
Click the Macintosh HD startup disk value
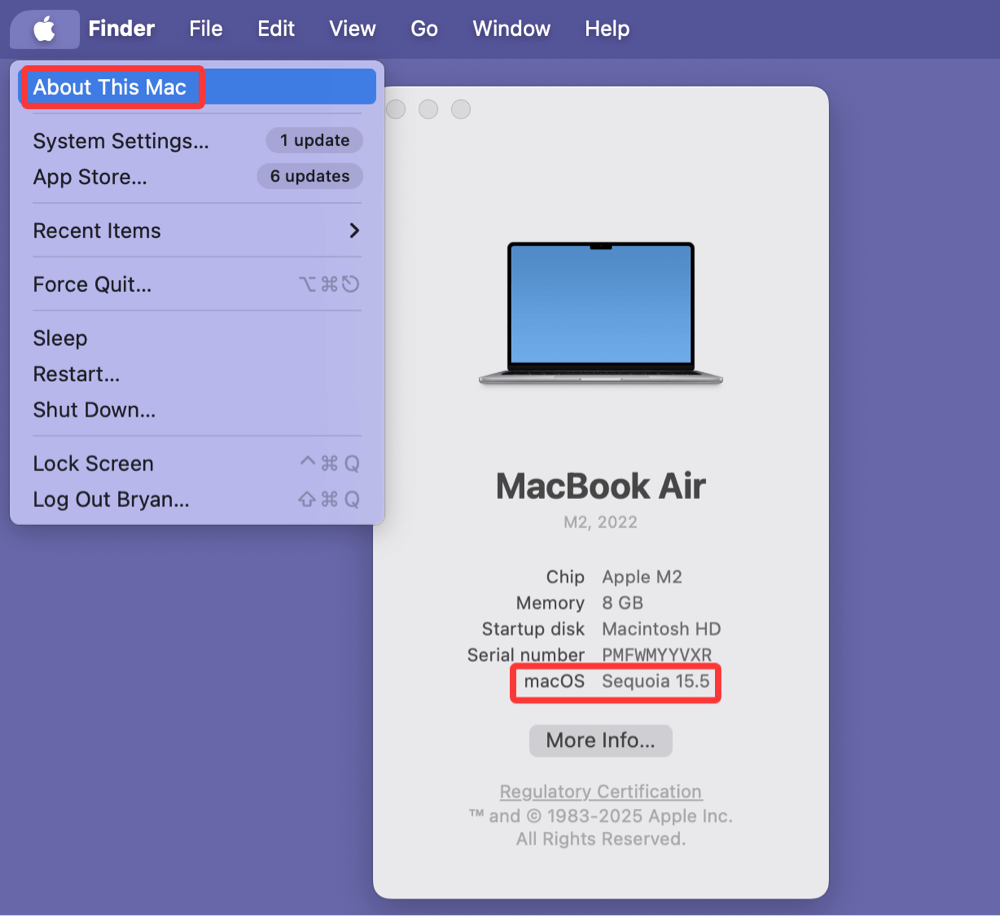pos(661,629)
